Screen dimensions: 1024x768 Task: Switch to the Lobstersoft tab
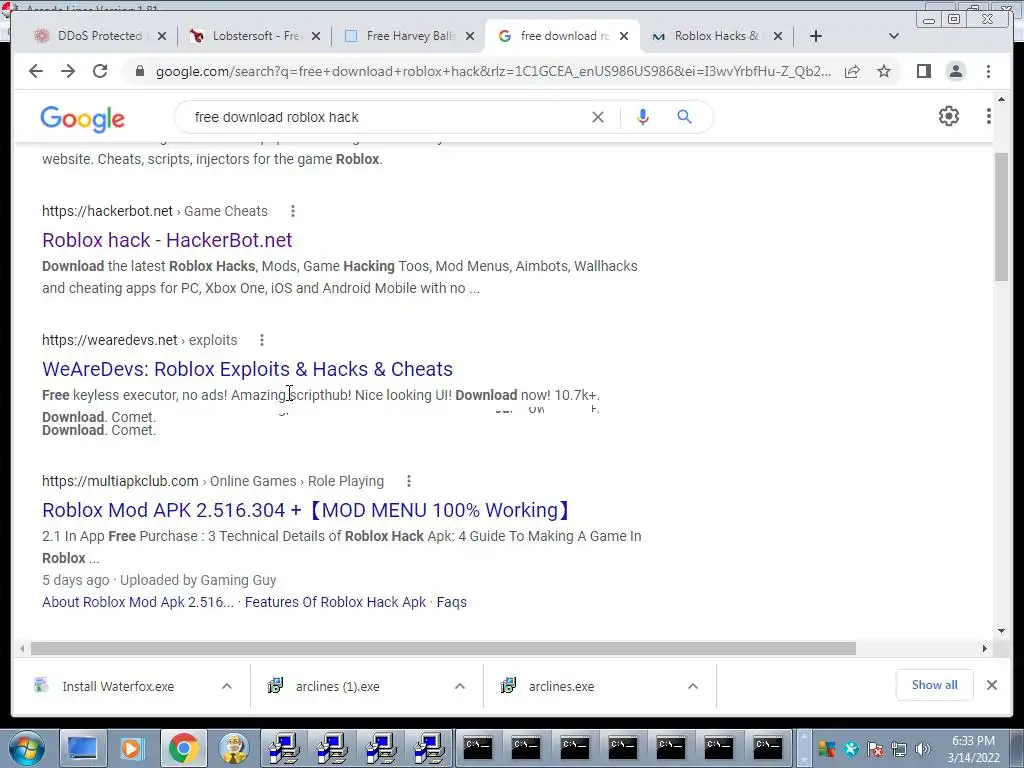point(255,36)
